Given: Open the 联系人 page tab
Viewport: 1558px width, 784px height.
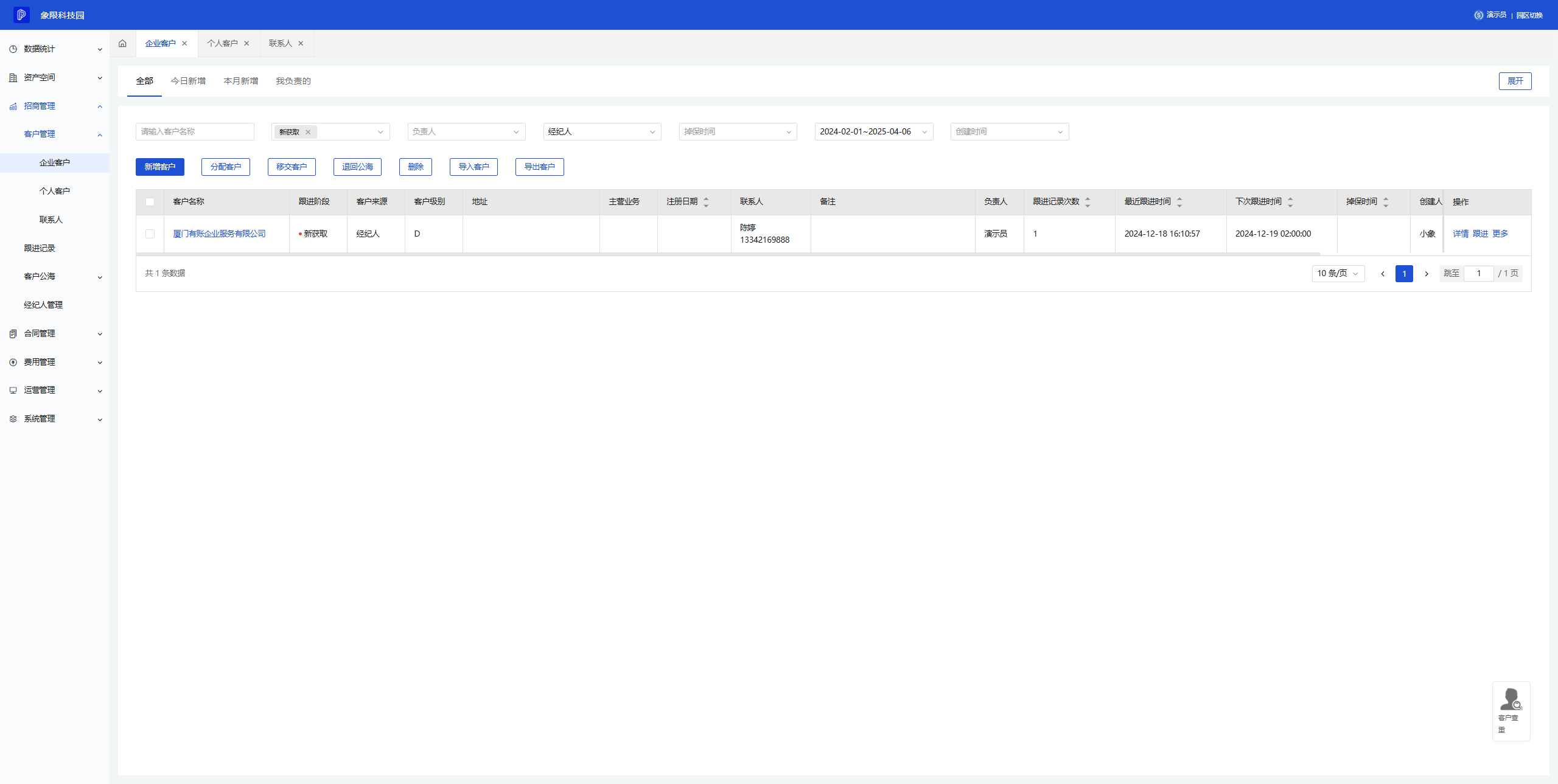Looking at the screenshot, I should click(x=281, y=43).
